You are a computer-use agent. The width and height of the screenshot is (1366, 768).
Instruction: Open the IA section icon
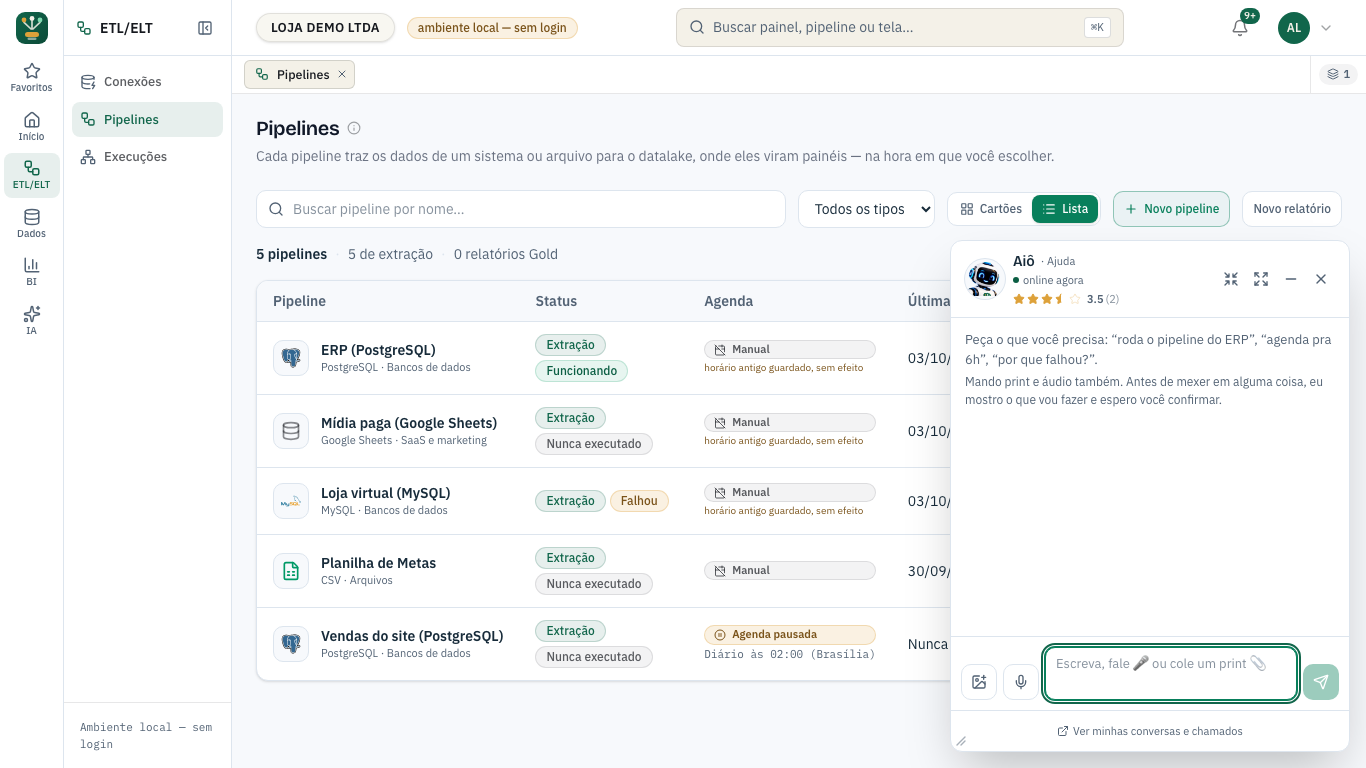[32, 321]
